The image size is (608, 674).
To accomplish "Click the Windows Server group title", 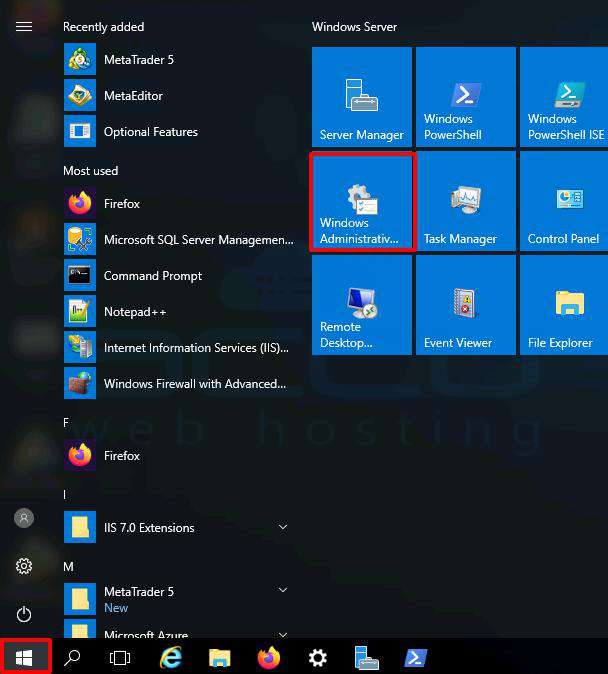I will (x=354, y=27).
